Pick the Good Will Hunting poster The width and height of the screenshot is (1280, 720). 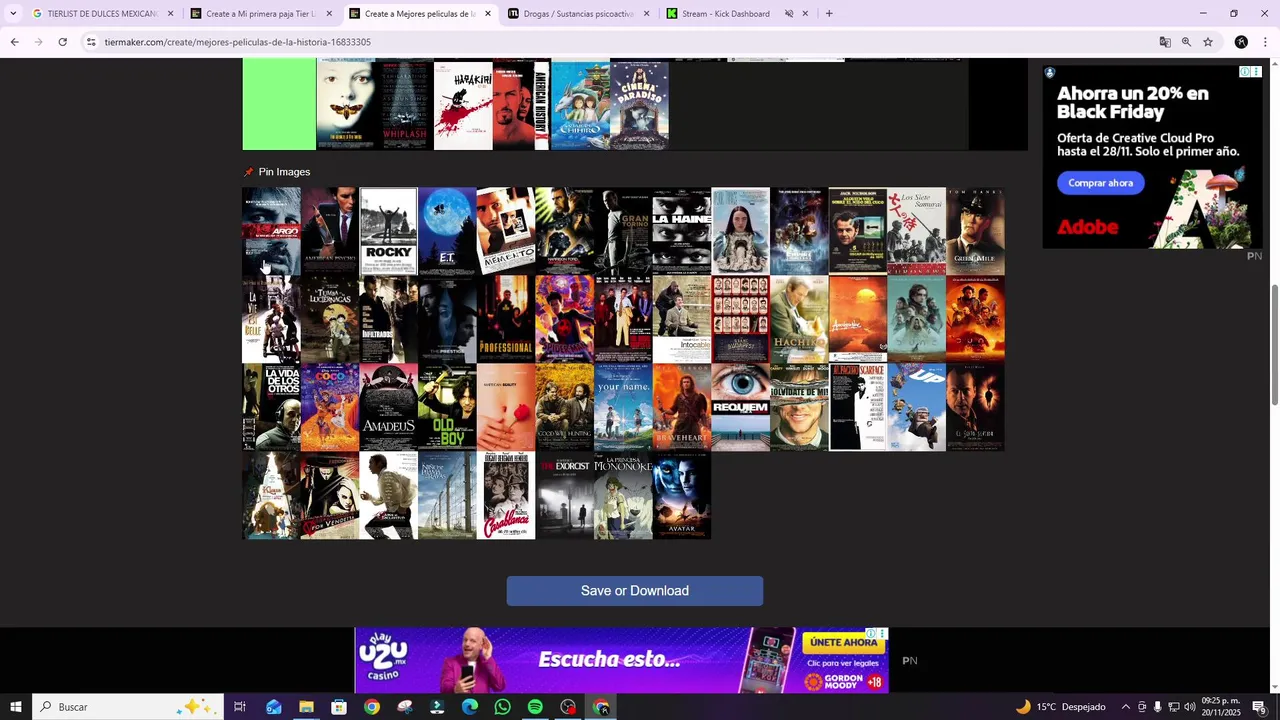click(564, 407)
